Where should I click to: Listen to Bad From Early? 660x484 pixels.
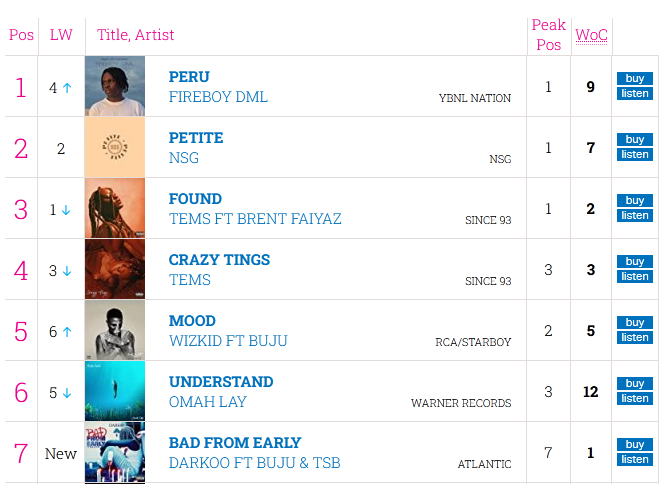coord(634,460)
